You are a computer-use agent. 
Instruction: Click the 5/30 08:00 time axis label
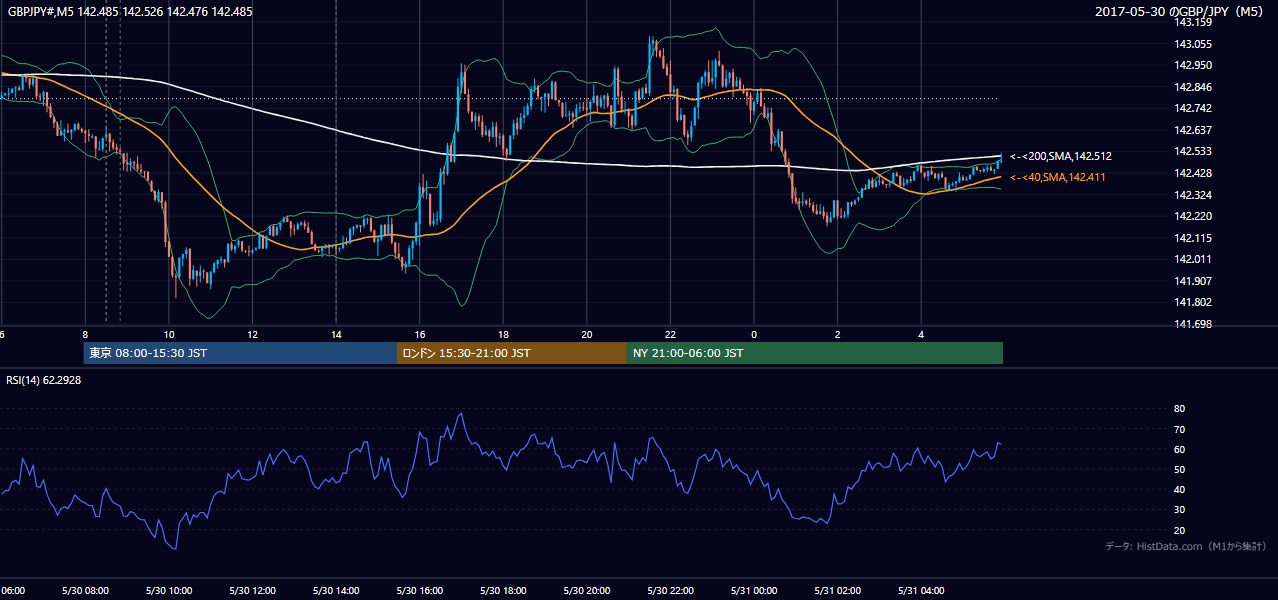tap(85, 591)
